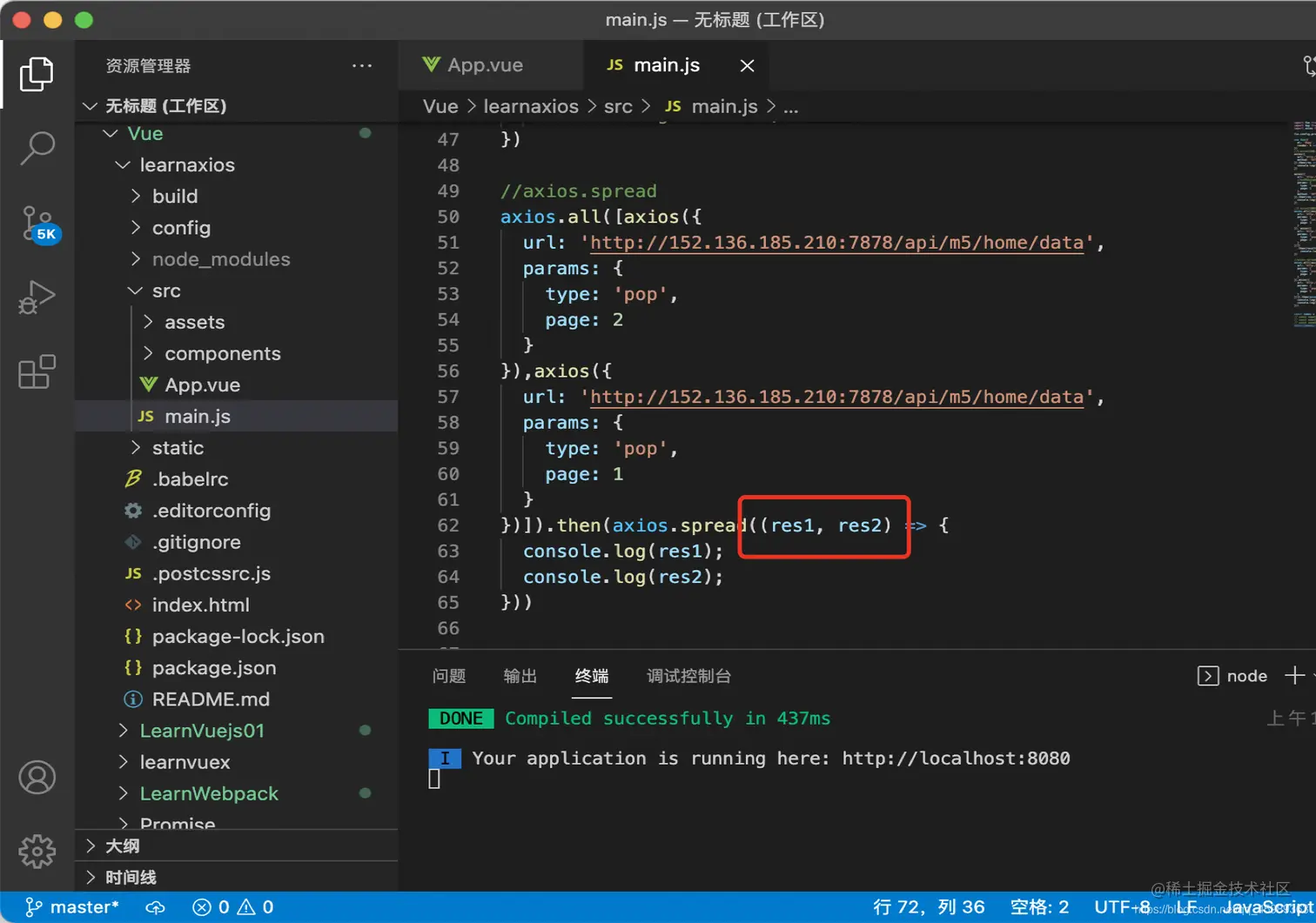Add a new terminal with plus icon

pos(1294,676)
